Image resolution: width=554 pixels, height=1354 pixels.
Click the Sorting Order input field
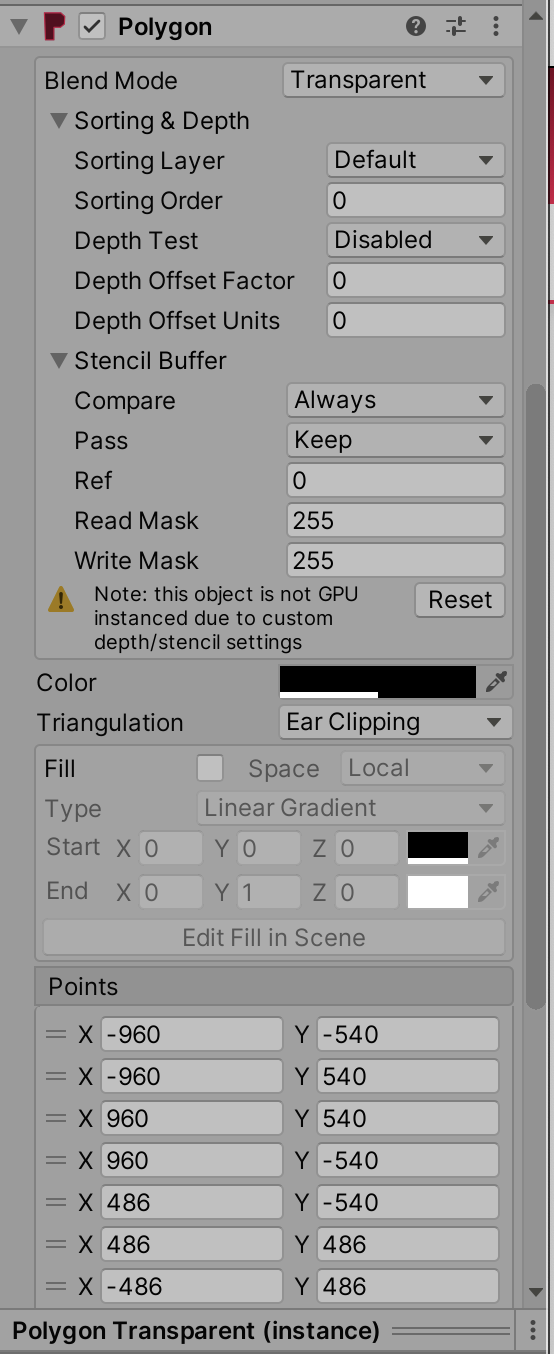click(415, 200)
